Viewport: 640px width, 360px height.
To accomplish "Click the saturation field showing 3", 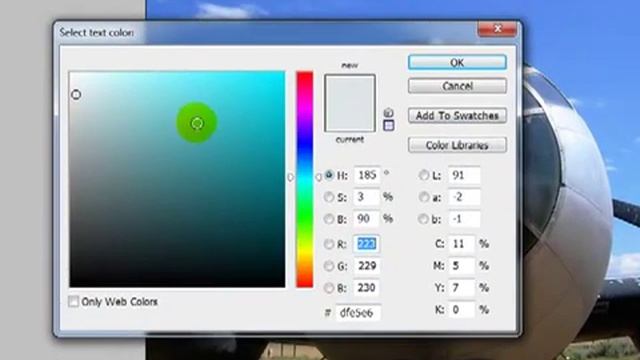I will 367,197.
